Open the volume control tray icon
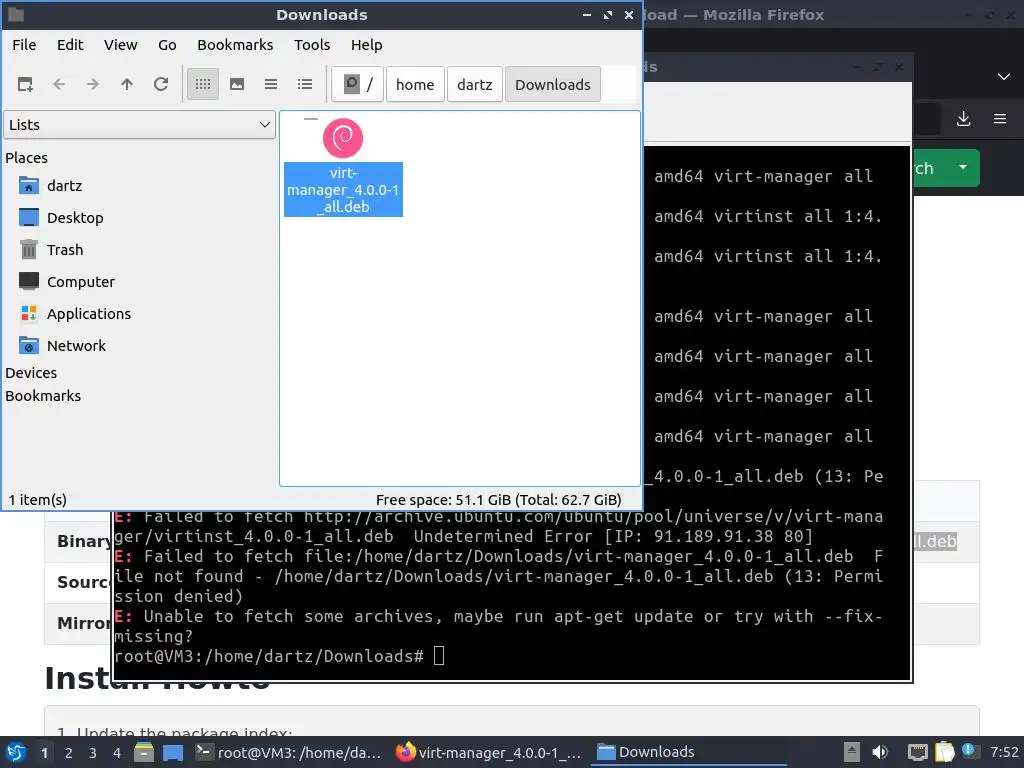This screenshot has height=768, width=1024. [880, 752]
